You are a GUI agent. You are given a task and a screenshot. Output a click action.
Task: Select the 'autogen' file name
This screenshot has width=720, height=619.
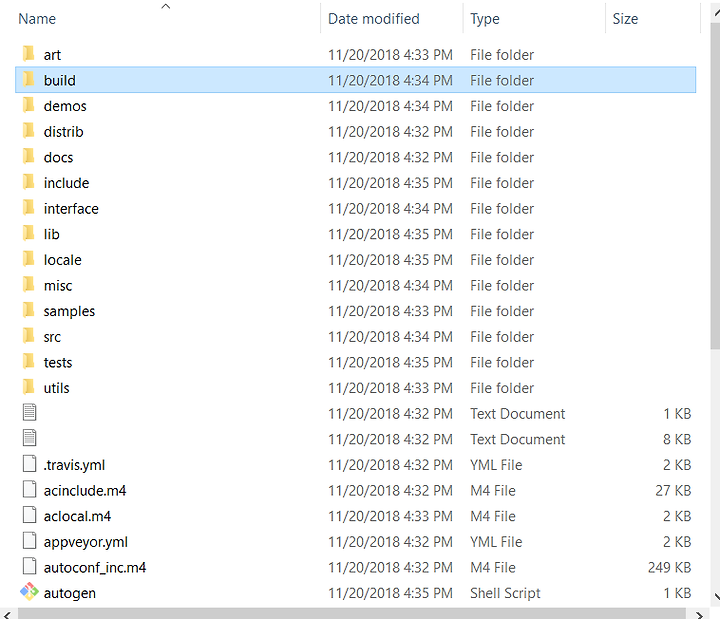tap(69, 594)
